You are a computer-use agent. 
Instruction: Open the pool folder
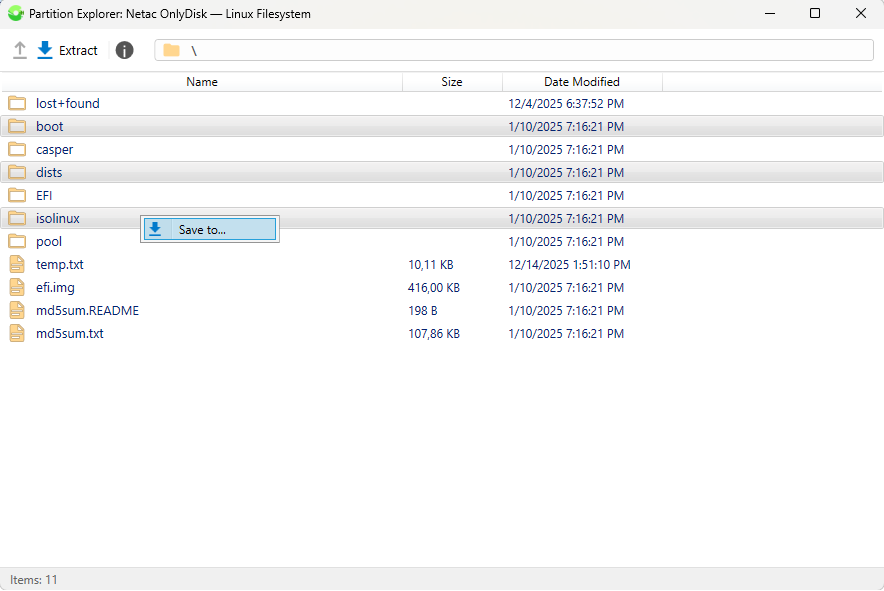tap(48, 241)
